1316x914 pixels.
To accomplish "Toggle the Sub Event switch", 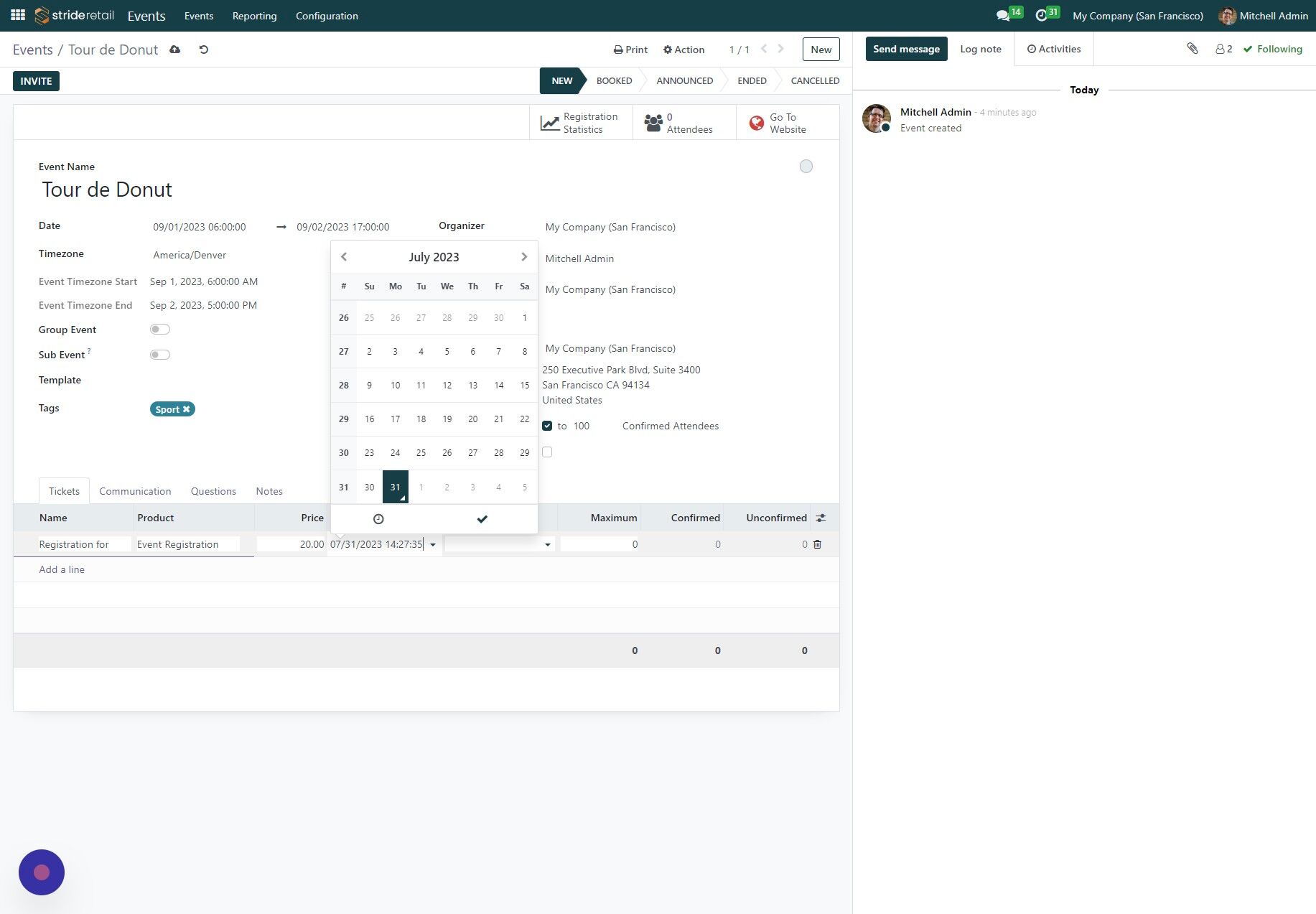I will click(159, 355).
